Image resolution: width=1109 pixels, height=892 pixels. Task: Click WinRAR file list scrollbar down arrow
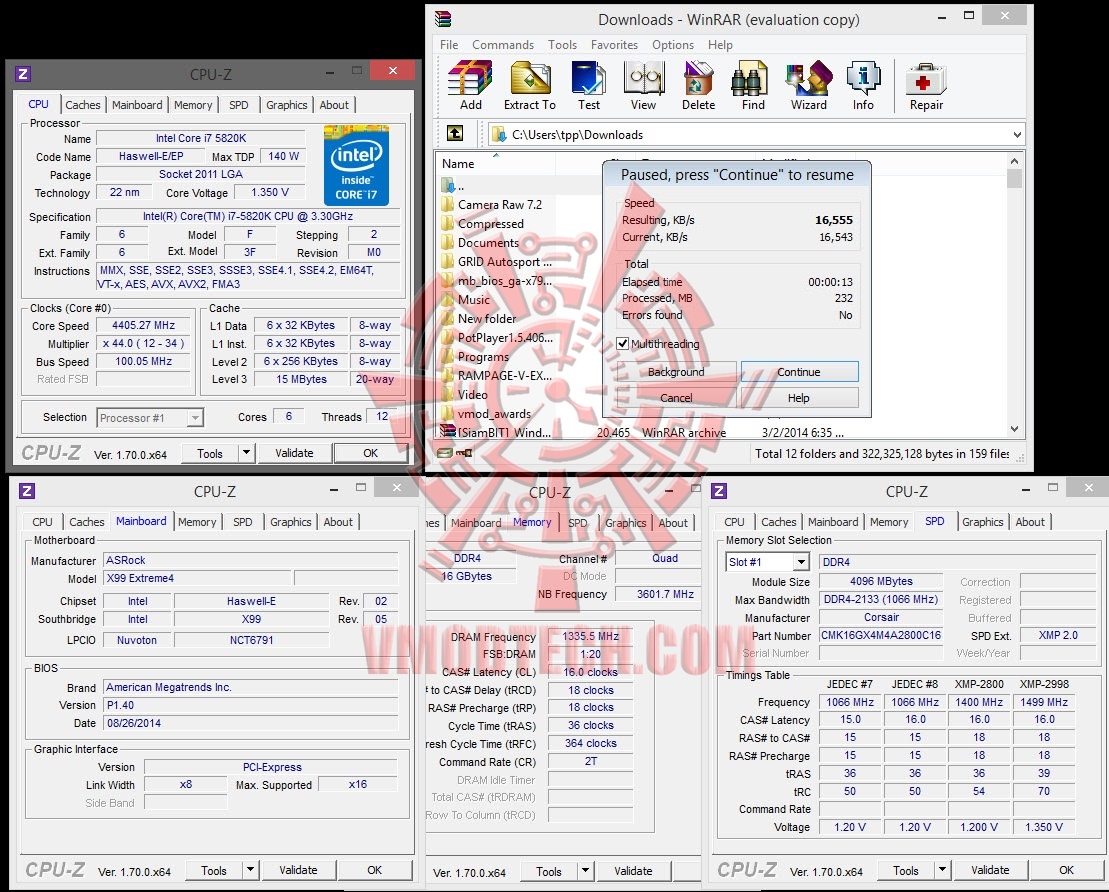pyautogui.click(x=1014, y=429)
